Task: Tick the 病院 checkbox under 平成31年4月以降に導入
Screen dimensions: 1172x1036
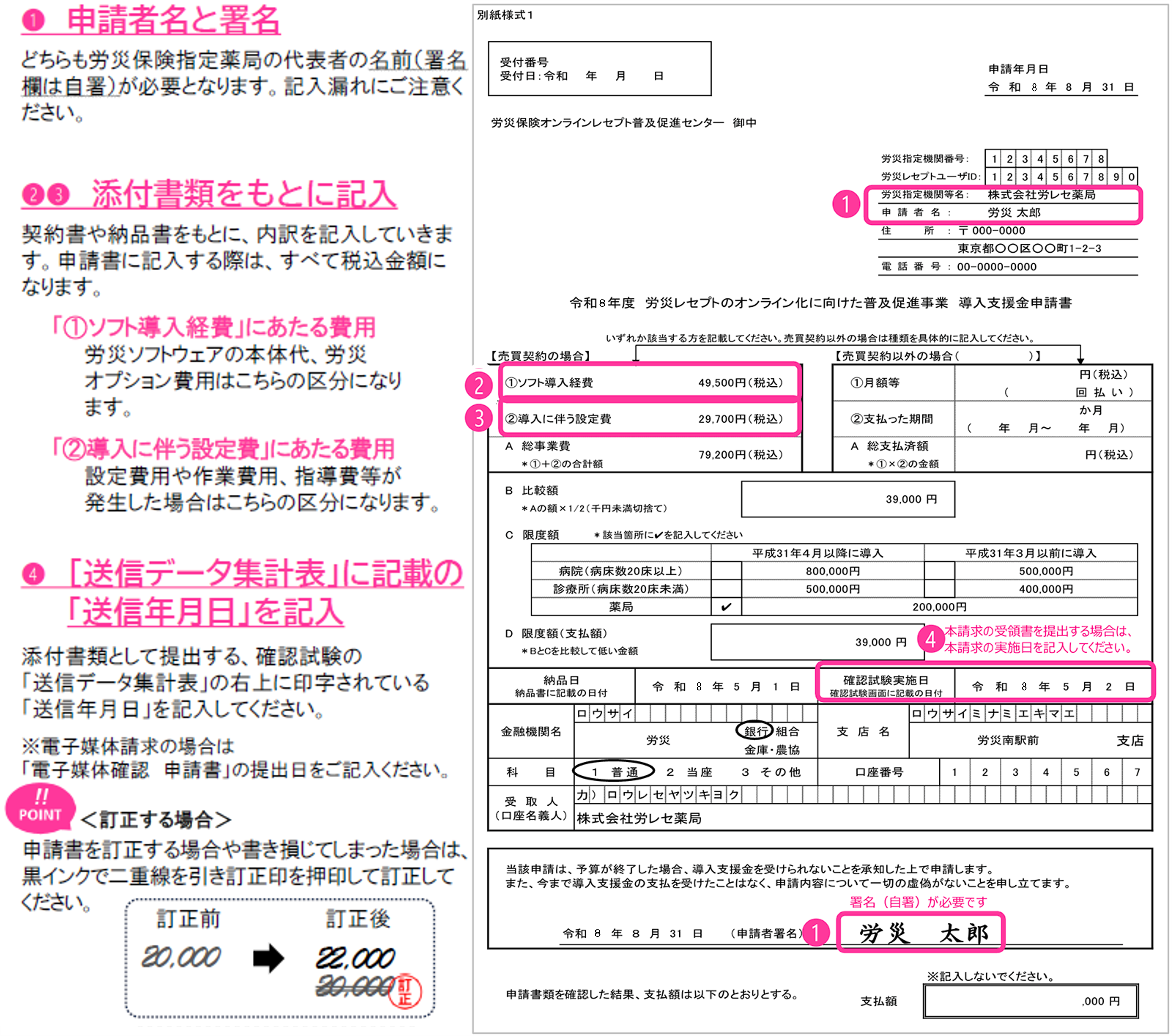Action: coord(726,571)
